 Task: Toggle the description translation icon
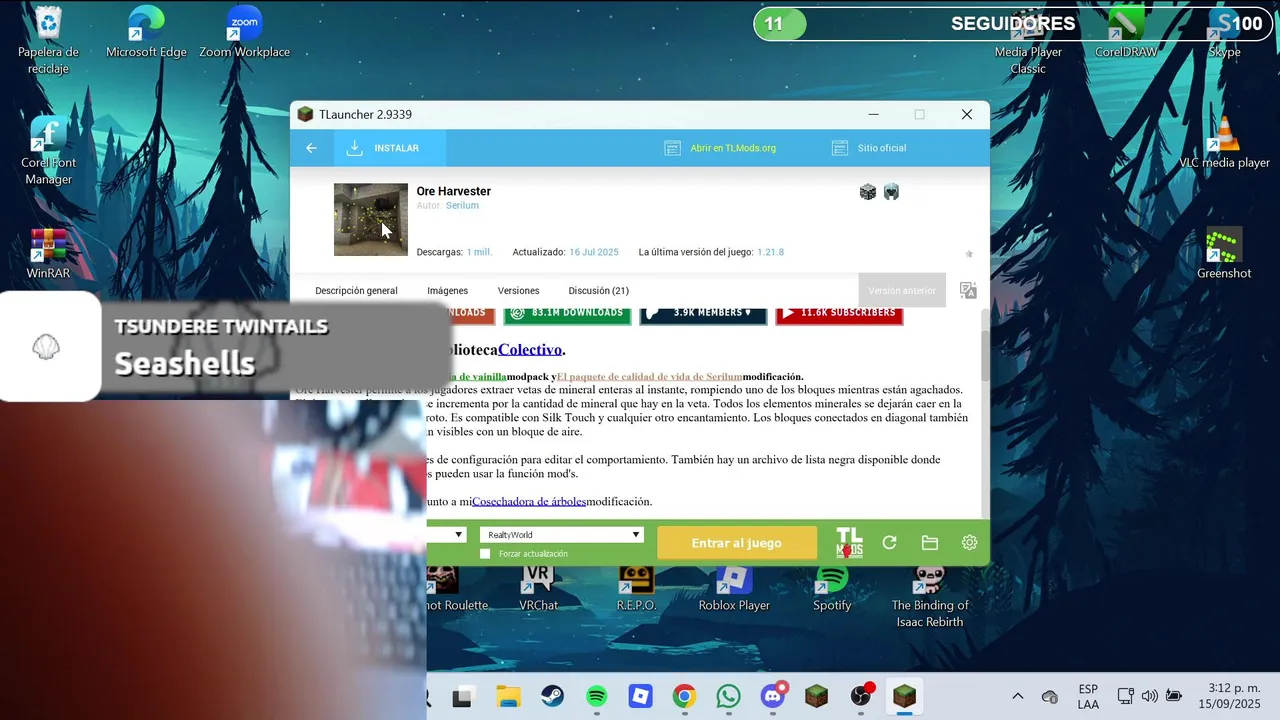pyautogui.click(x=968, y=290)
